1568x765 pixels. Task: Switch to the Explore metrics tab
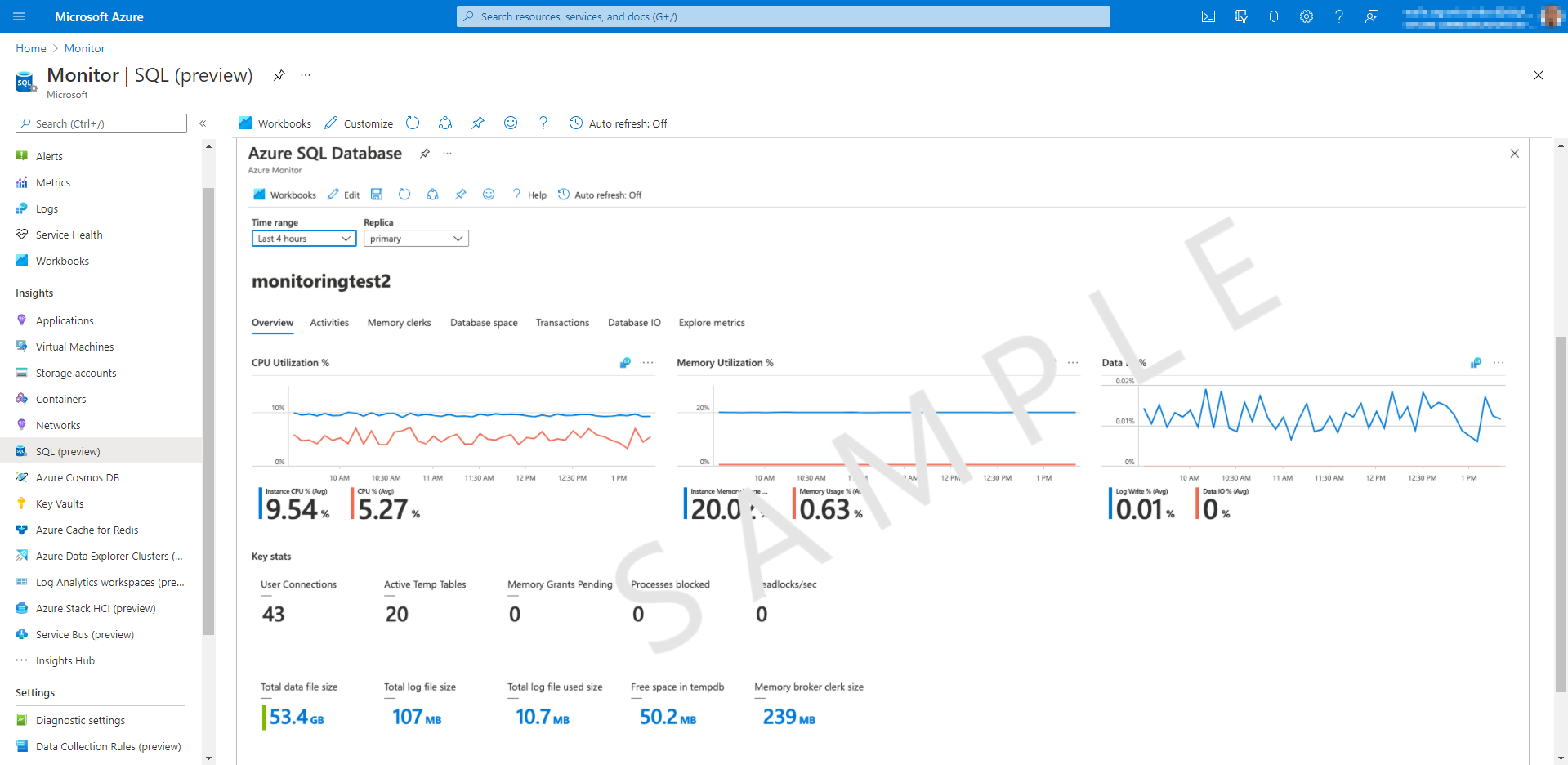coord(712,323)
